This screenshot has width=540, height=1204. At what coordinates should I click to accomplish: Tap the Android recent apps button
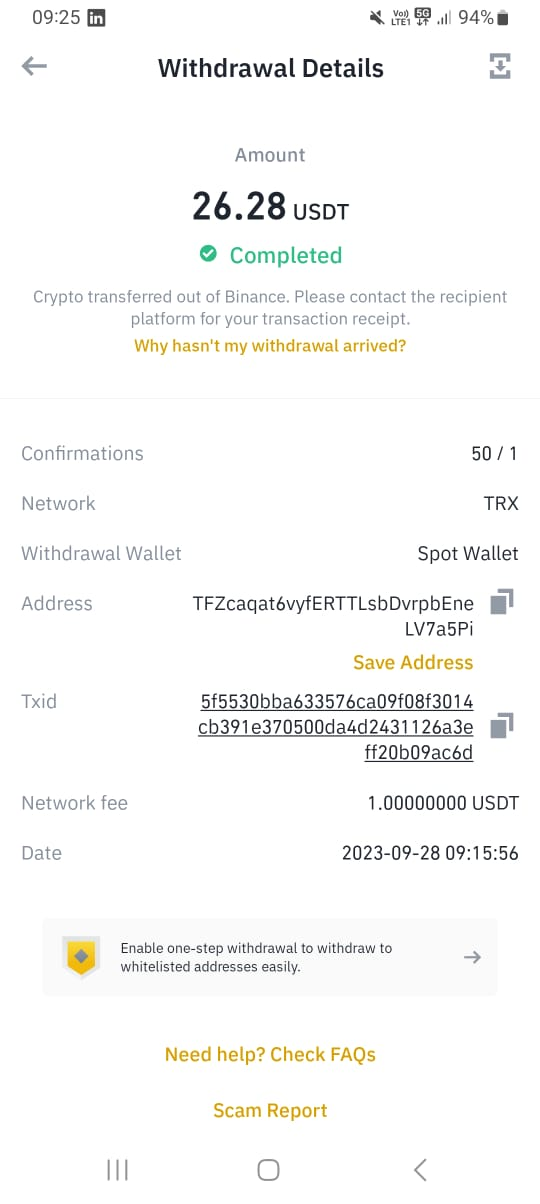pos(118,1169)
